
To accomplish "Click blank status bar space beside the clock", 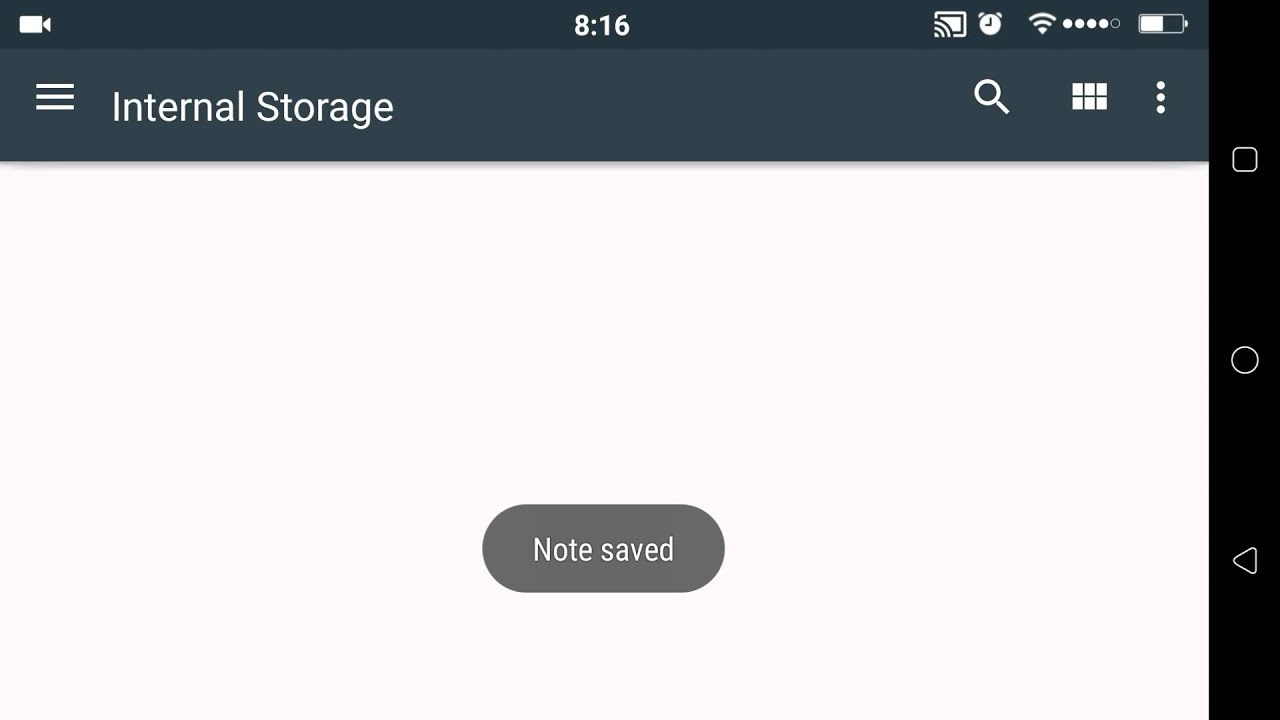I will point(780,24).
